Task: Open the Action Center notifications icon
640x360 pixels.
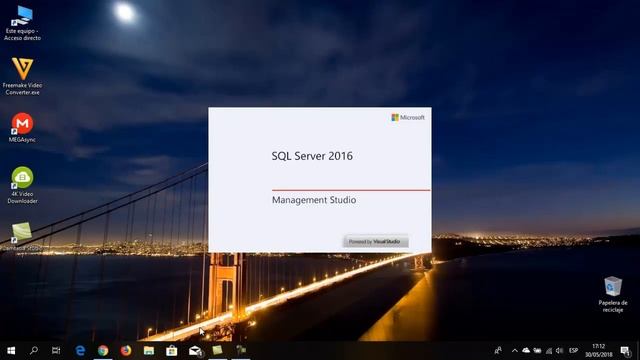Action: (x=625, y=351)
